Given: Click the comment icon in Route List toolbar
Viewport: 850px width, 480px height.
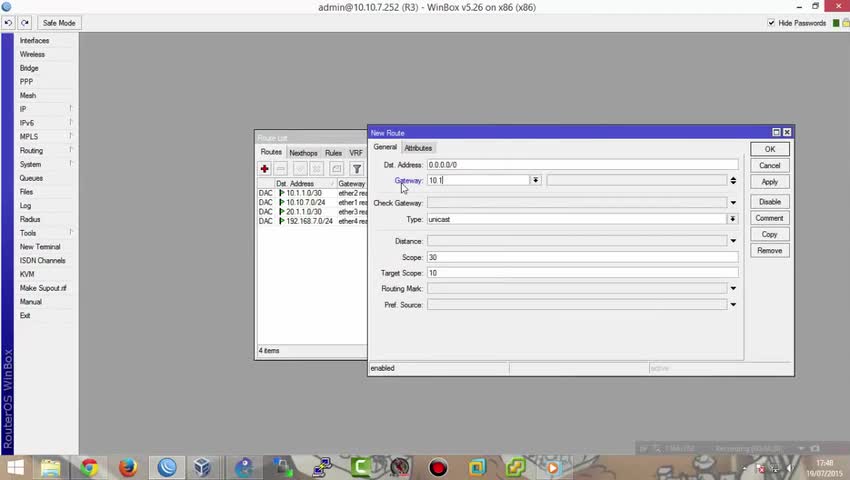Looking at the screenshot, I should (336, 169).
